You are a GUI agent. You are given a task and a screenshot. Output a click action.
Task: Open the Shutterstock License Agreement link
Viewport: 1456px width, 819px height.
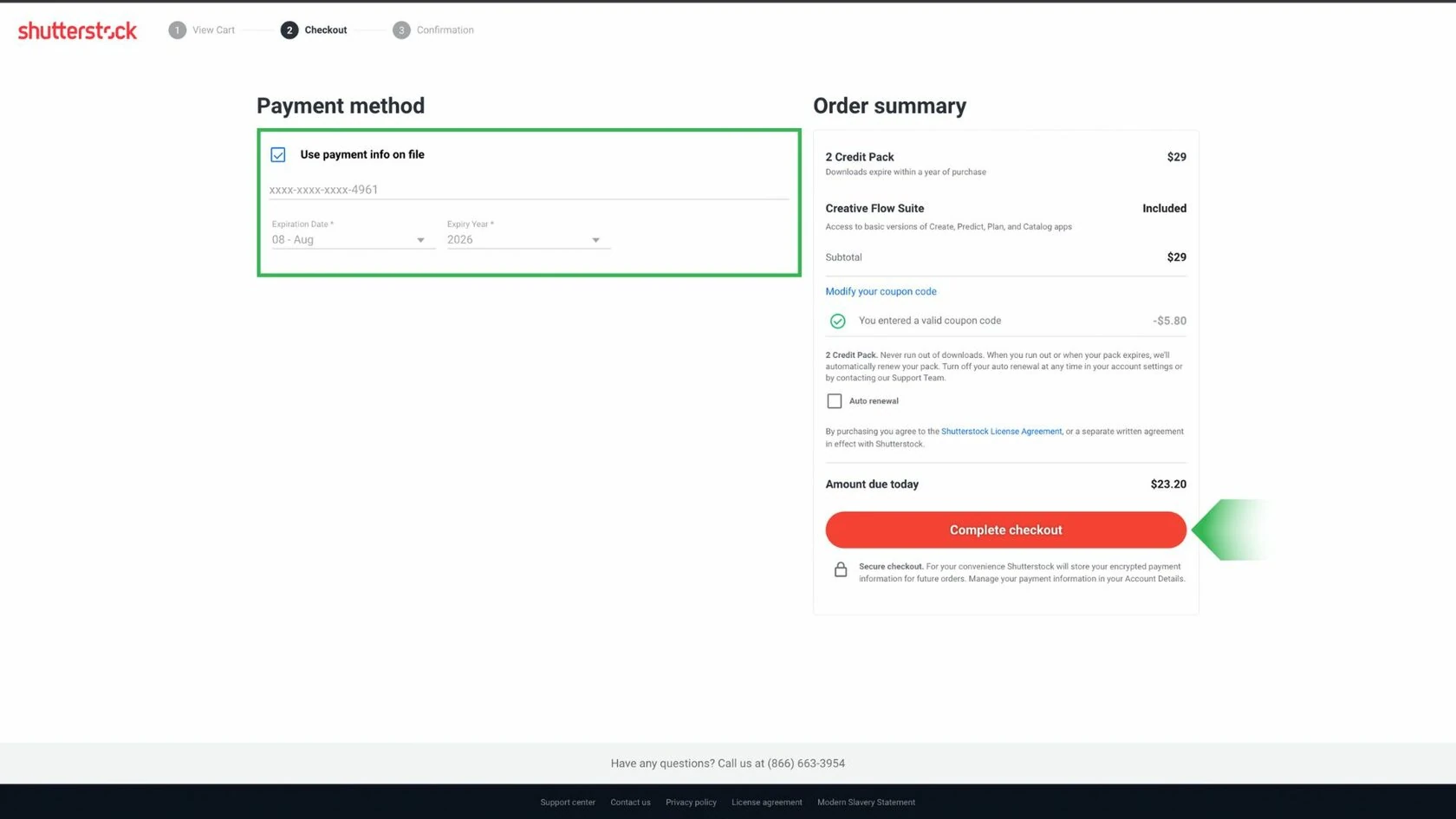pyautogui.click(x=1002, y=432)
